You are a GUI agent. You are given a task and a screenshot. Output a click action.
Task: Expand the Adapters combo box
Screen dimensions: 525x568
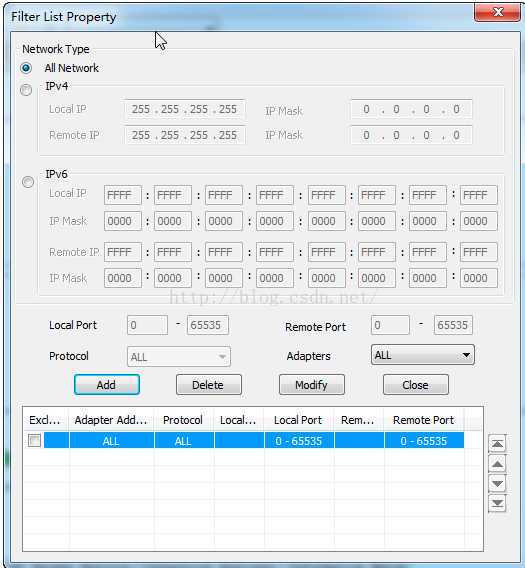click(x=422, y=355)
